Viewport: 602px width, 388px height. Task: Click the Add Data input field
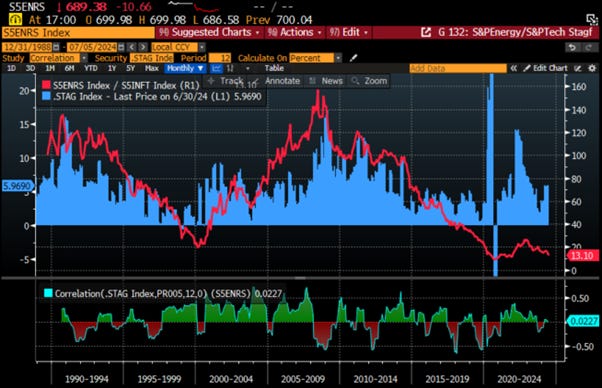coord(458,68)
